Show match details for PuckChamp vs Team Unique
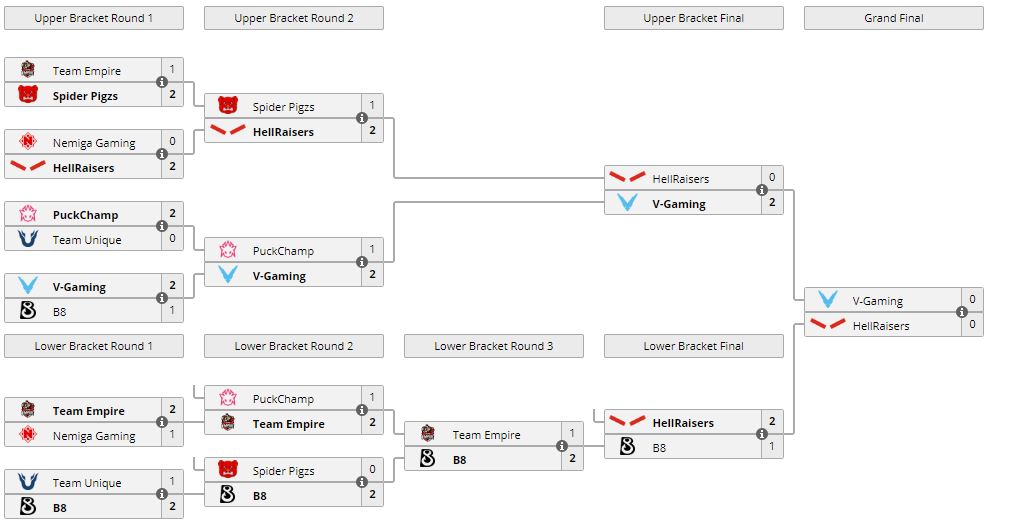 pos(162,227)
